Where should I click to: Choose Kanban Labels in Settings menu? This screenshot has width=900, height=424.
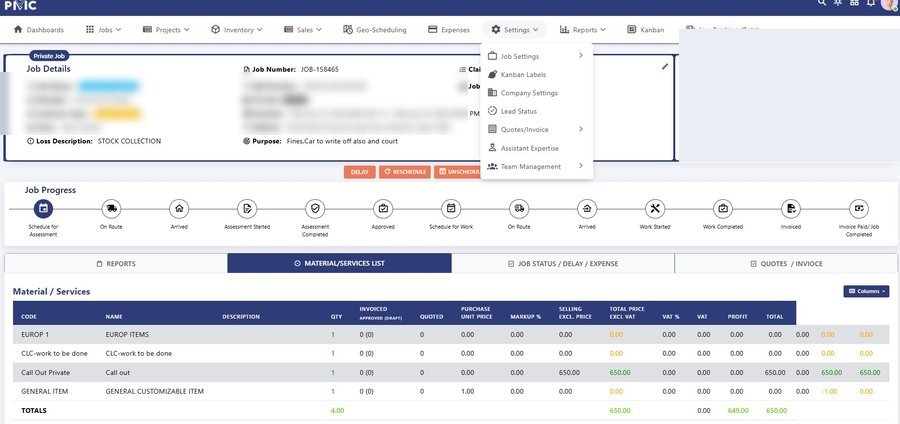(x=522, y=75)
